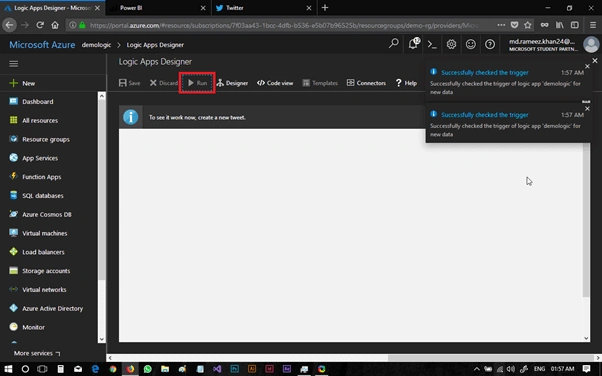This screenshot has width=602, height=376.
Task: Open WhatsApp from the taskbar
Action: (147, 369)
